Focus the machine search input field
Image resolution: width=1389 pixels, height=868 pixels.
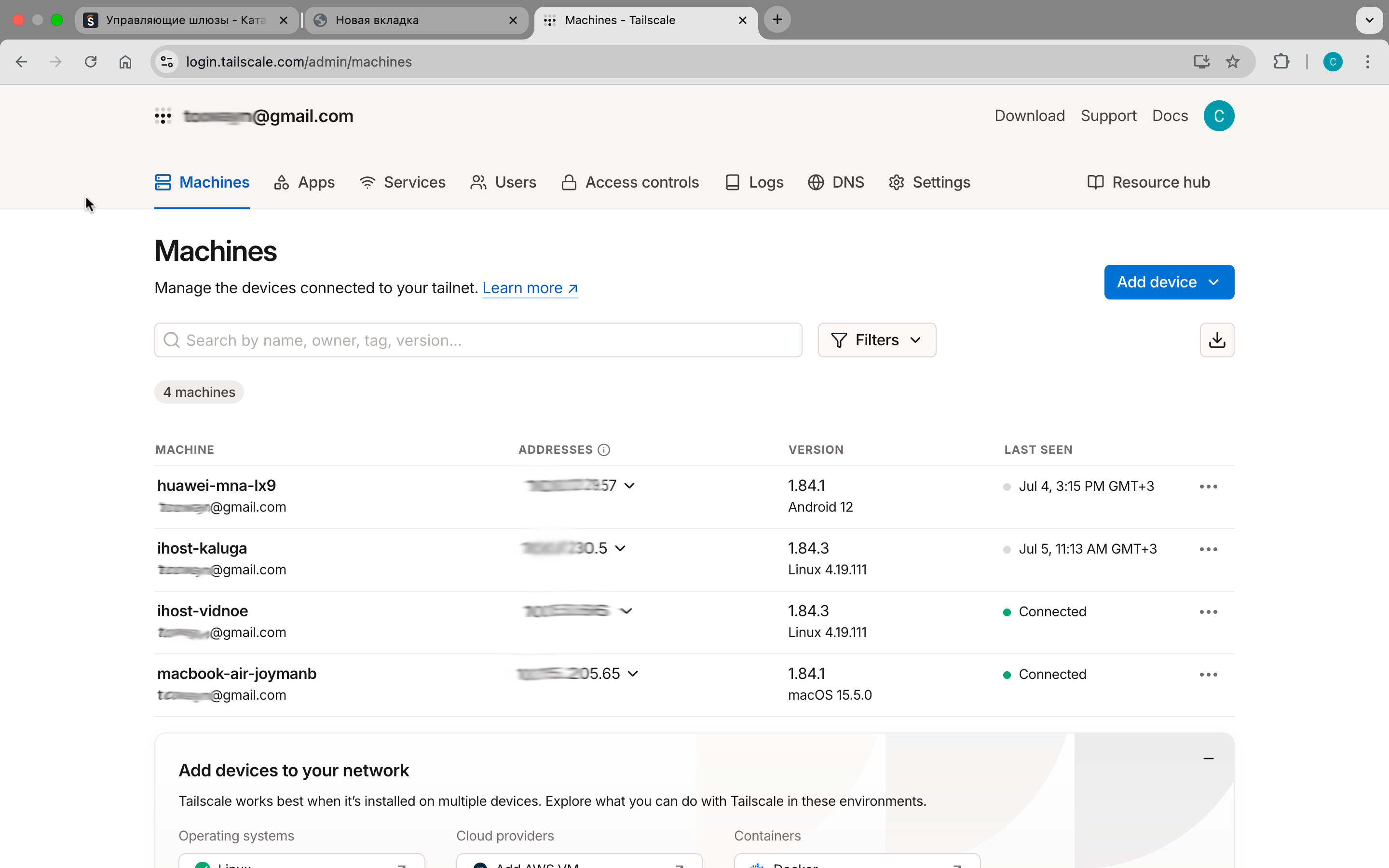(x=478, y=340)
